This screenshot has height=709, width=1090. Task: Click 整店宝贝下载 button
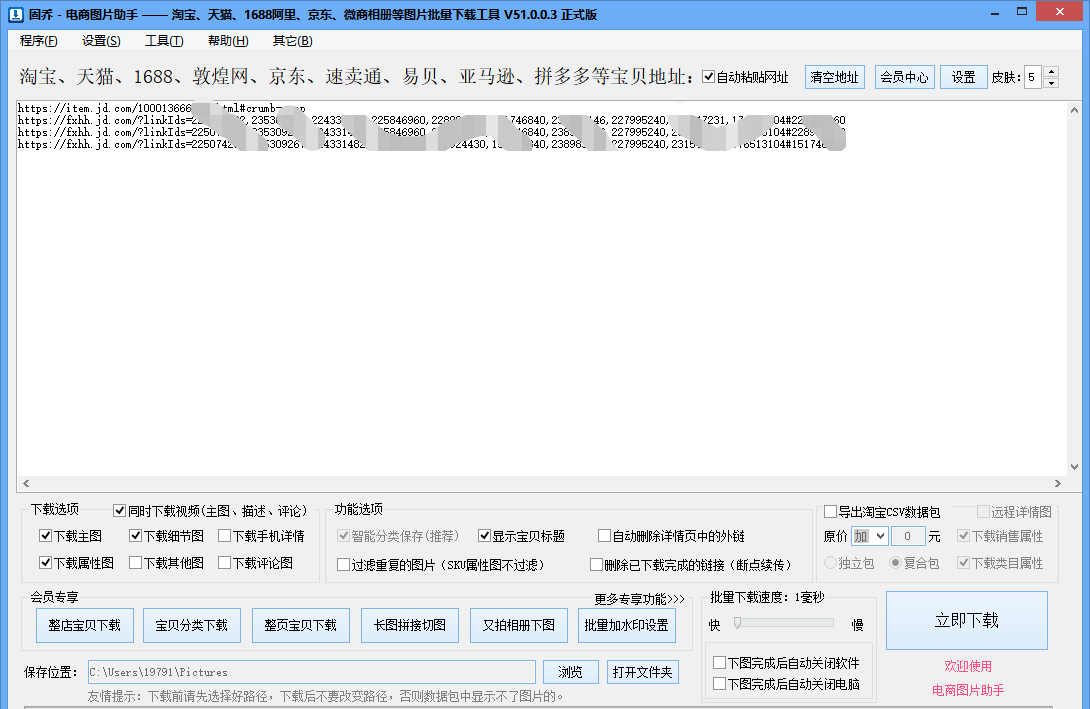pyautogui.click(x=84, y=625)
